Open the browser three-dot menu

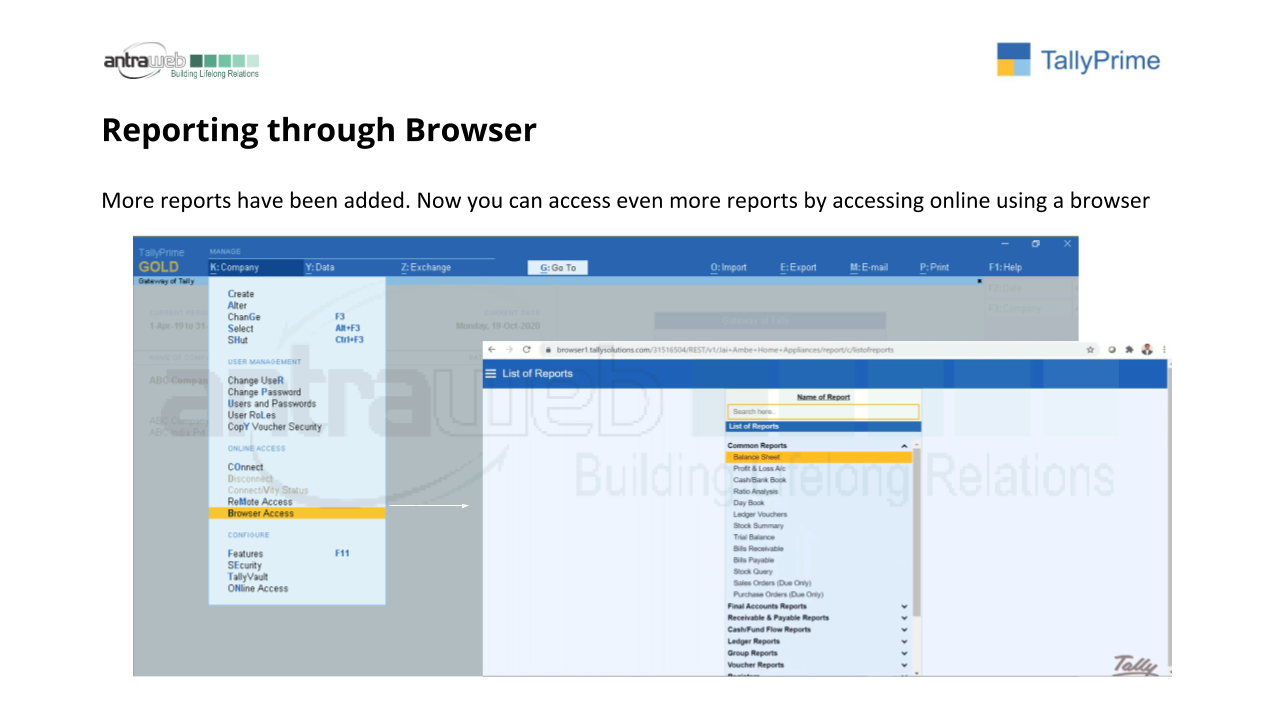[x=1164, y=350]
